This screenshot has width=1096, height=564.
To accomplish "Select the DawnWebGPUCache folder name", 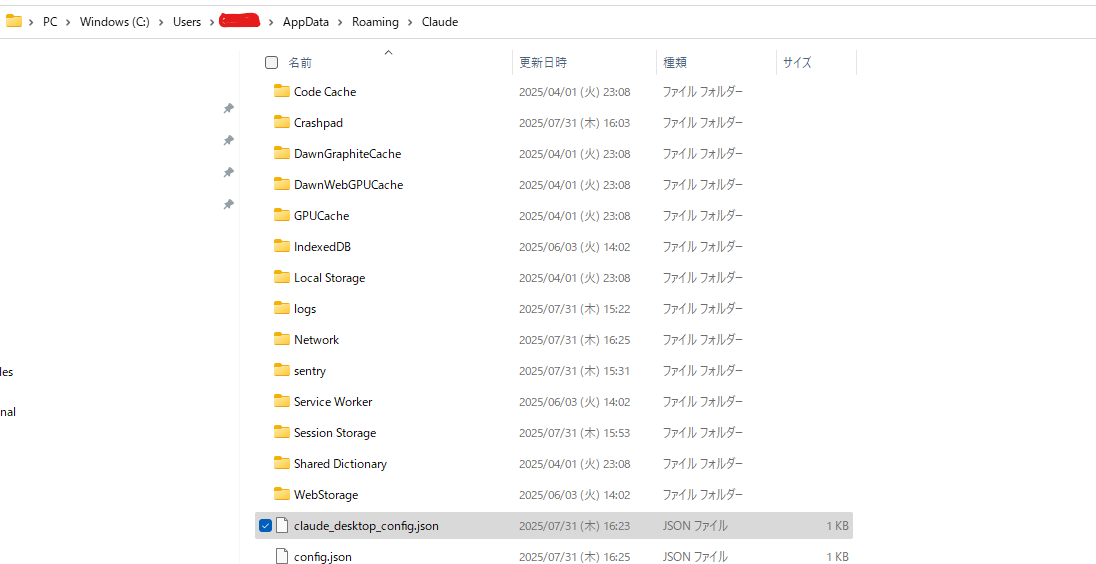I will [349, 185].
